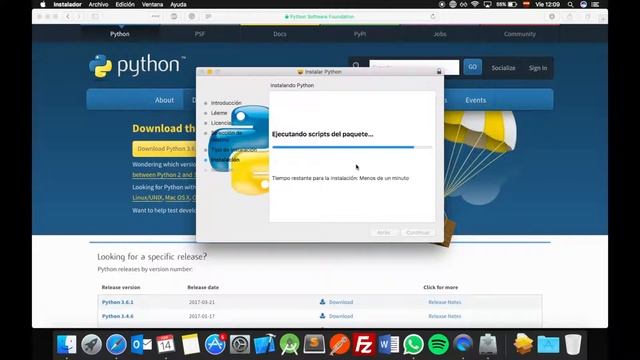Launch Xcode hammer icon in Dock
This screenshot has width=640, height=360.
(x=264, y=344)
